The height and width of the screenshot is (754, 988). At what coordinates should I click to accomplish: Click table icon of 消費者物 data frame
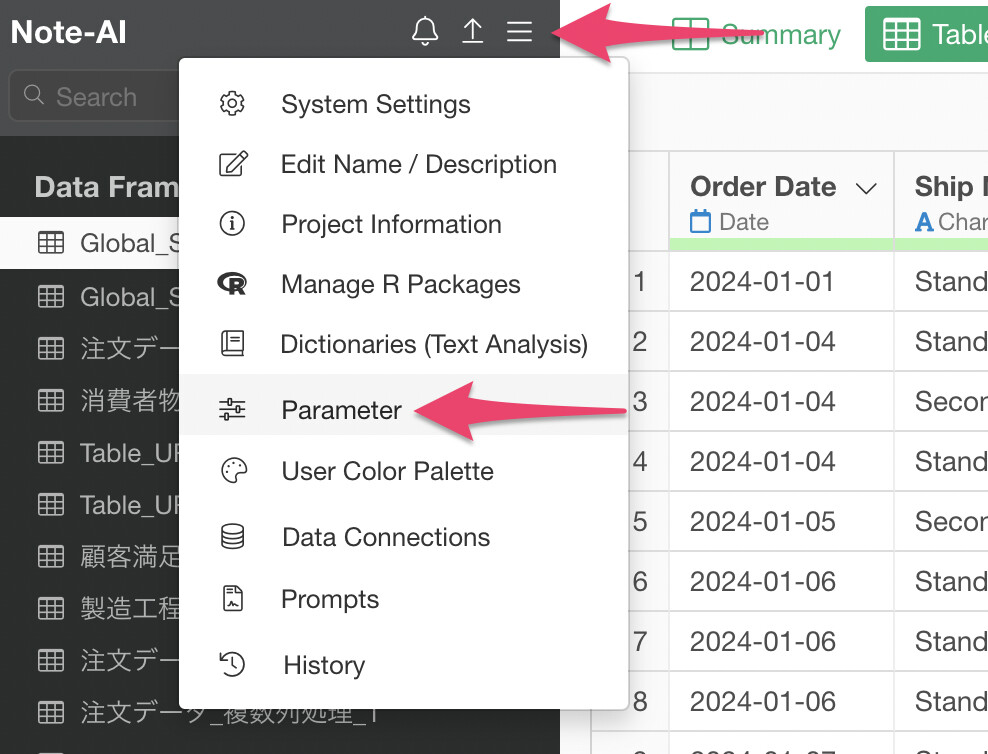point(51,400)
